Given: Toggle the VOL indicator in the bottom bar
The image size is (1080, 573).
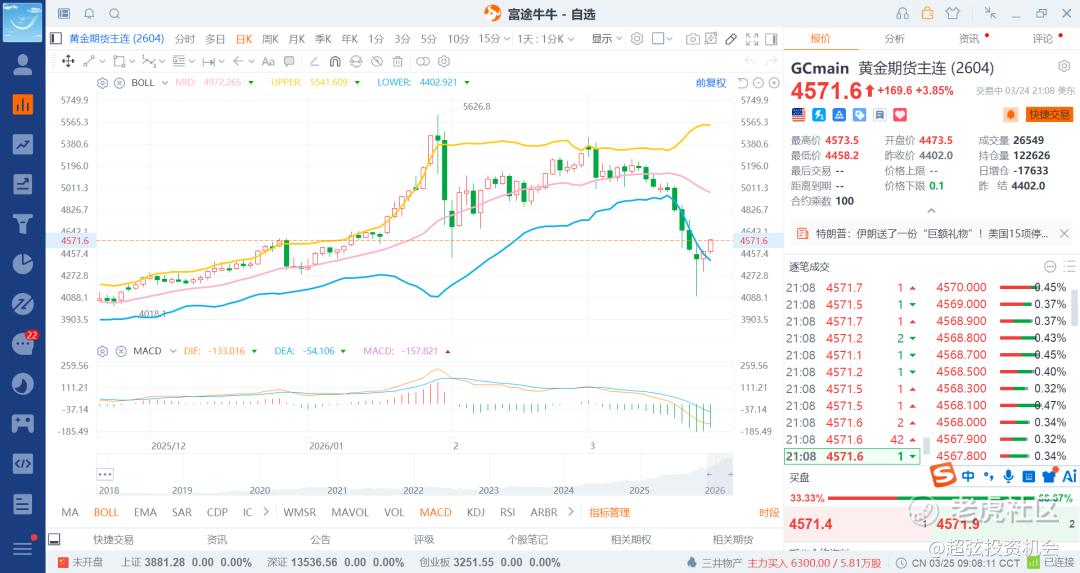Looking at the screenshot, I should click(394, 512).
